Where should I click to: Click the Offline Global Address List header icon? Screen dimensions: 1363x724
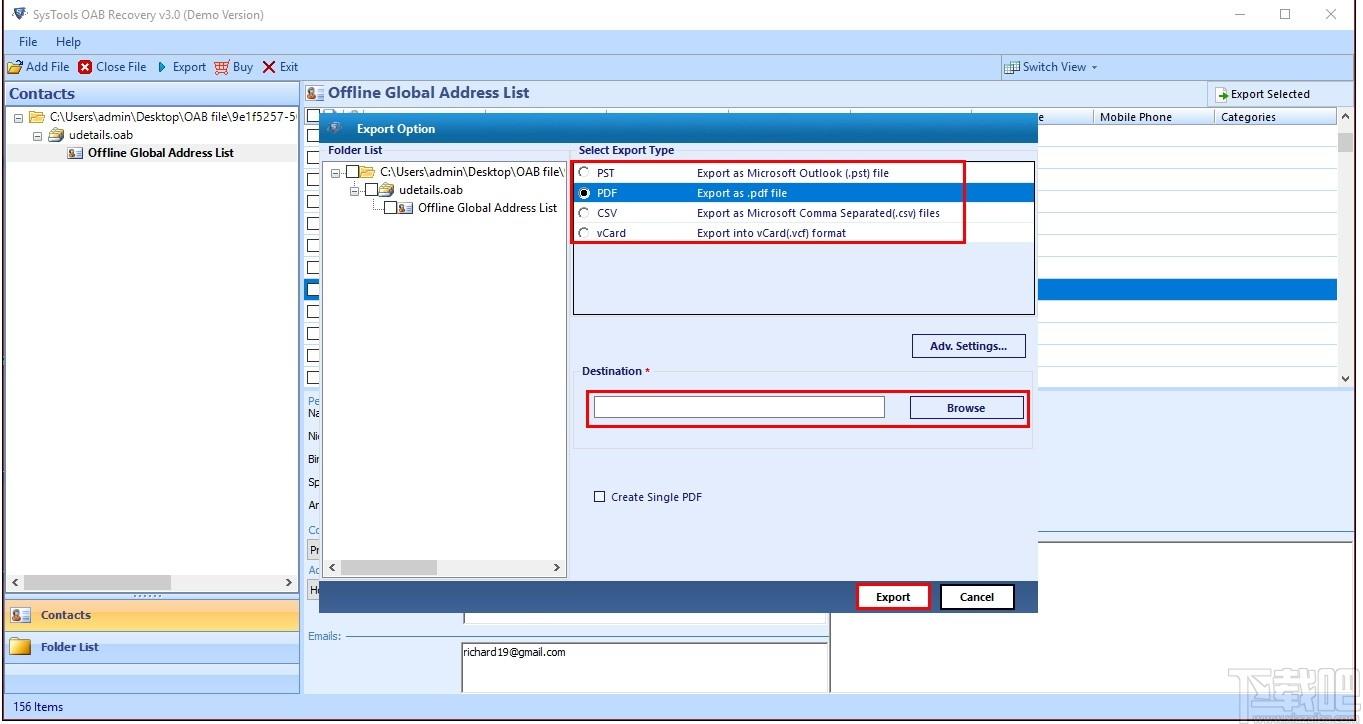coord(315,93)
